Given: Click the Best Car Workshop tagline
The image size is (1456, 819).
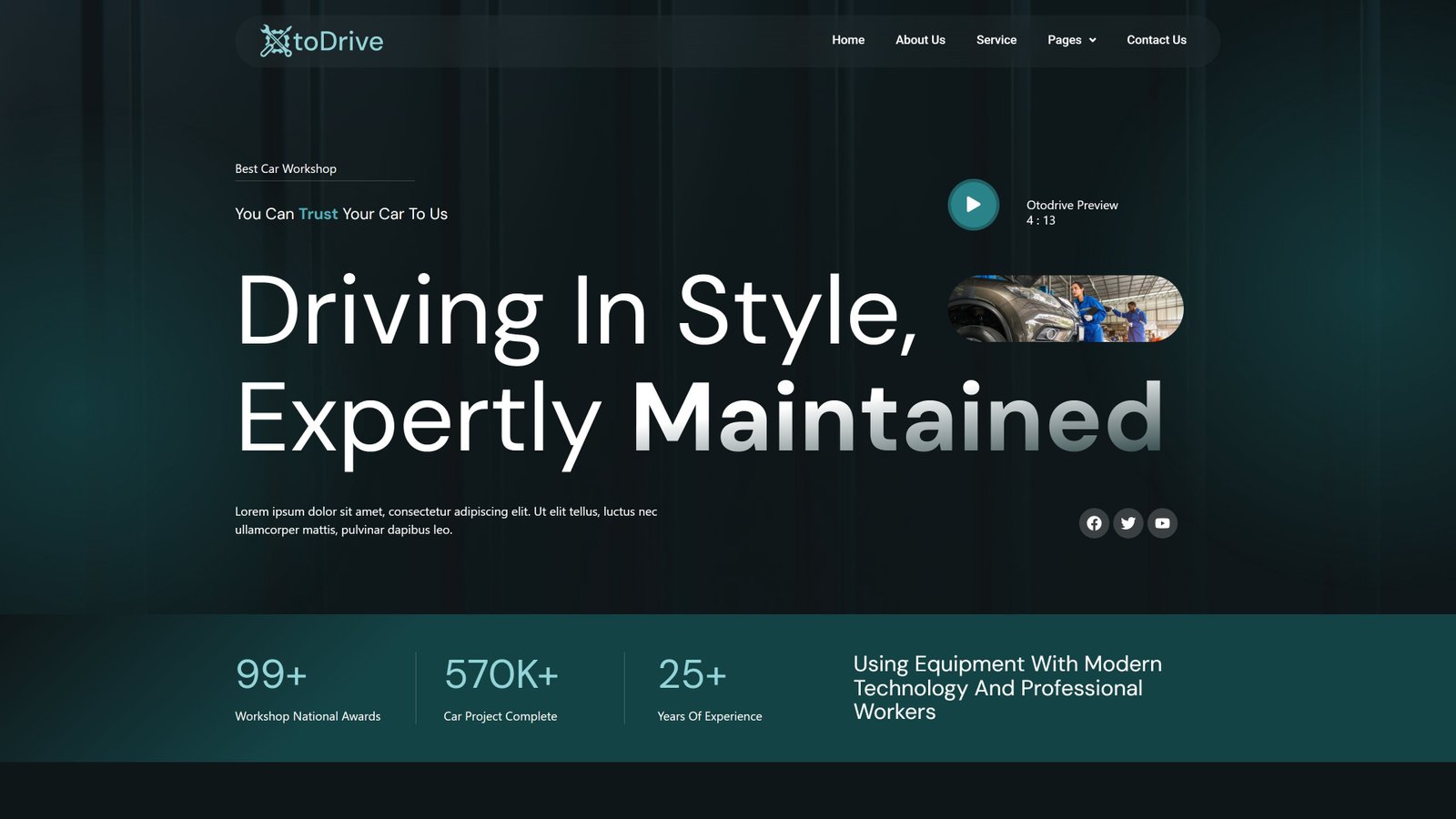Looking at the screenshot, I should (286, 169).
